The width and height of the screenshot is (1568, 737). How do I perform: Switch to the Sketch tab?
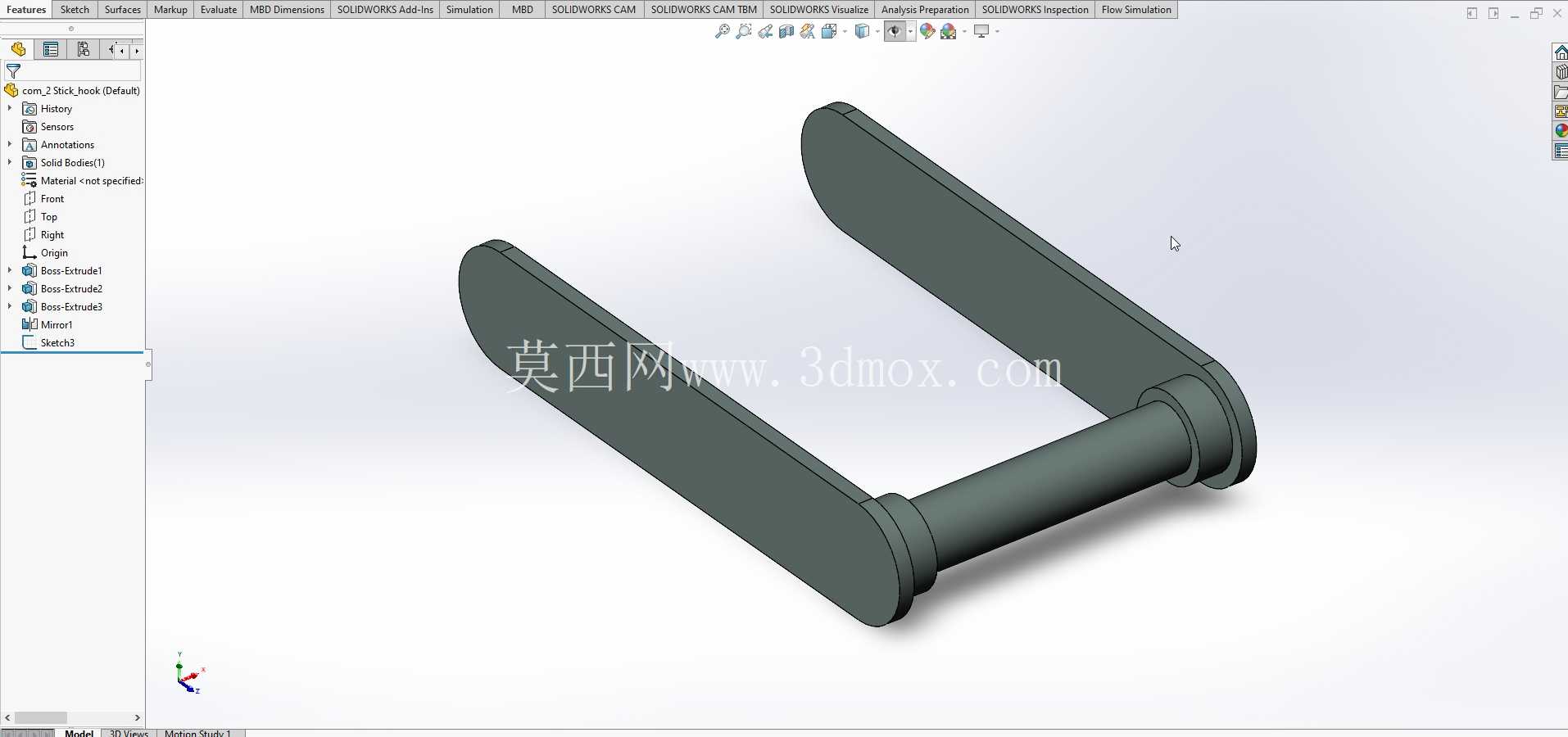pos(75,9)
